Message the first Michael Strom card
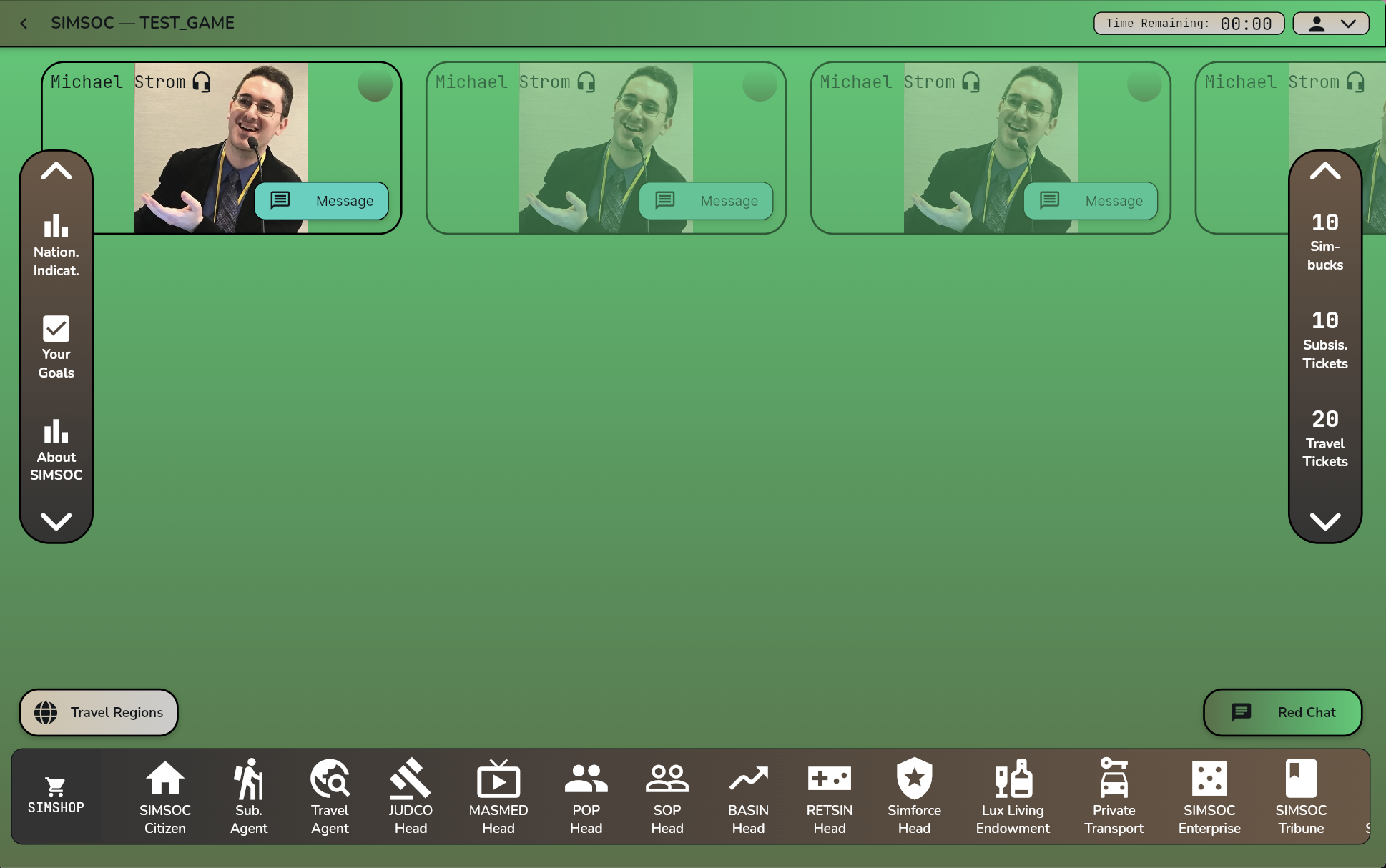This screenshot has width=1386, height=868. 322,201
